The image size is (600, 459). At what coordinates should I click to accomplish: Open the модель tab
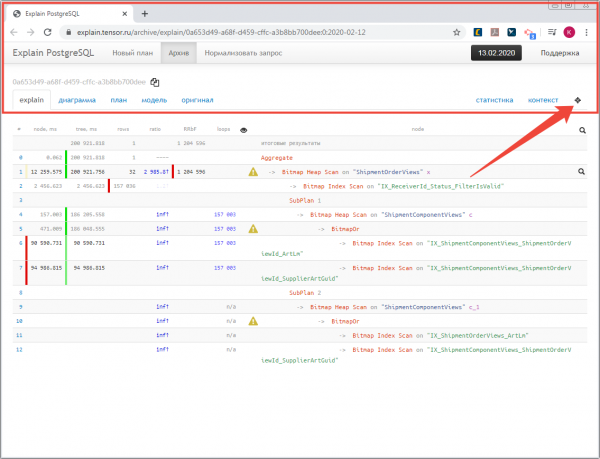(154, 101)
